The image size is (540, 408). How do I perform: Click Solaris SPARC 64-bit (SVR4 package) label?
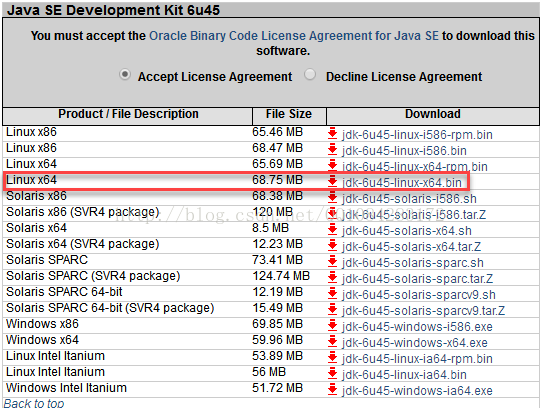[x=110, y=308]
